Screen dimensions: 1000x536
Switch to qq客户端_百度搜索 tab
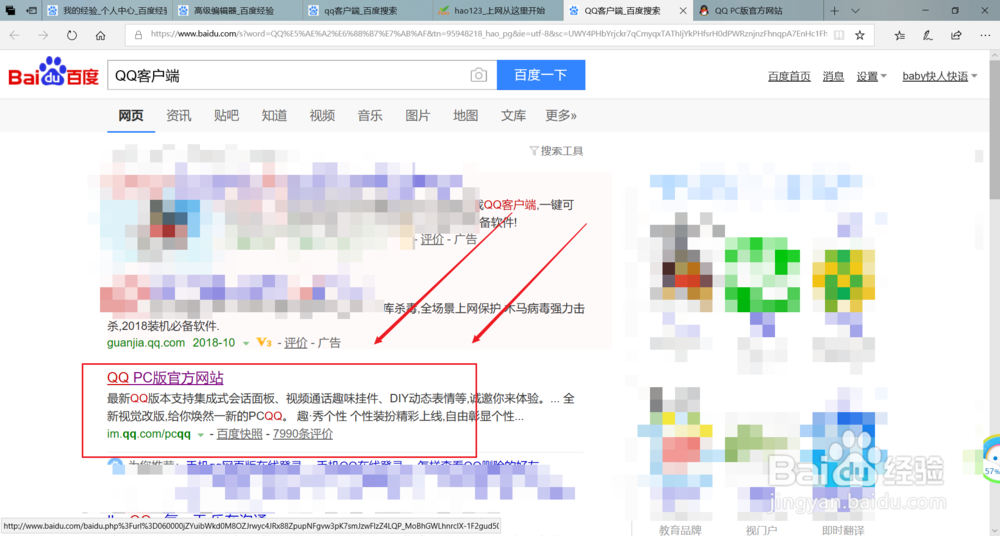(367, 11)
